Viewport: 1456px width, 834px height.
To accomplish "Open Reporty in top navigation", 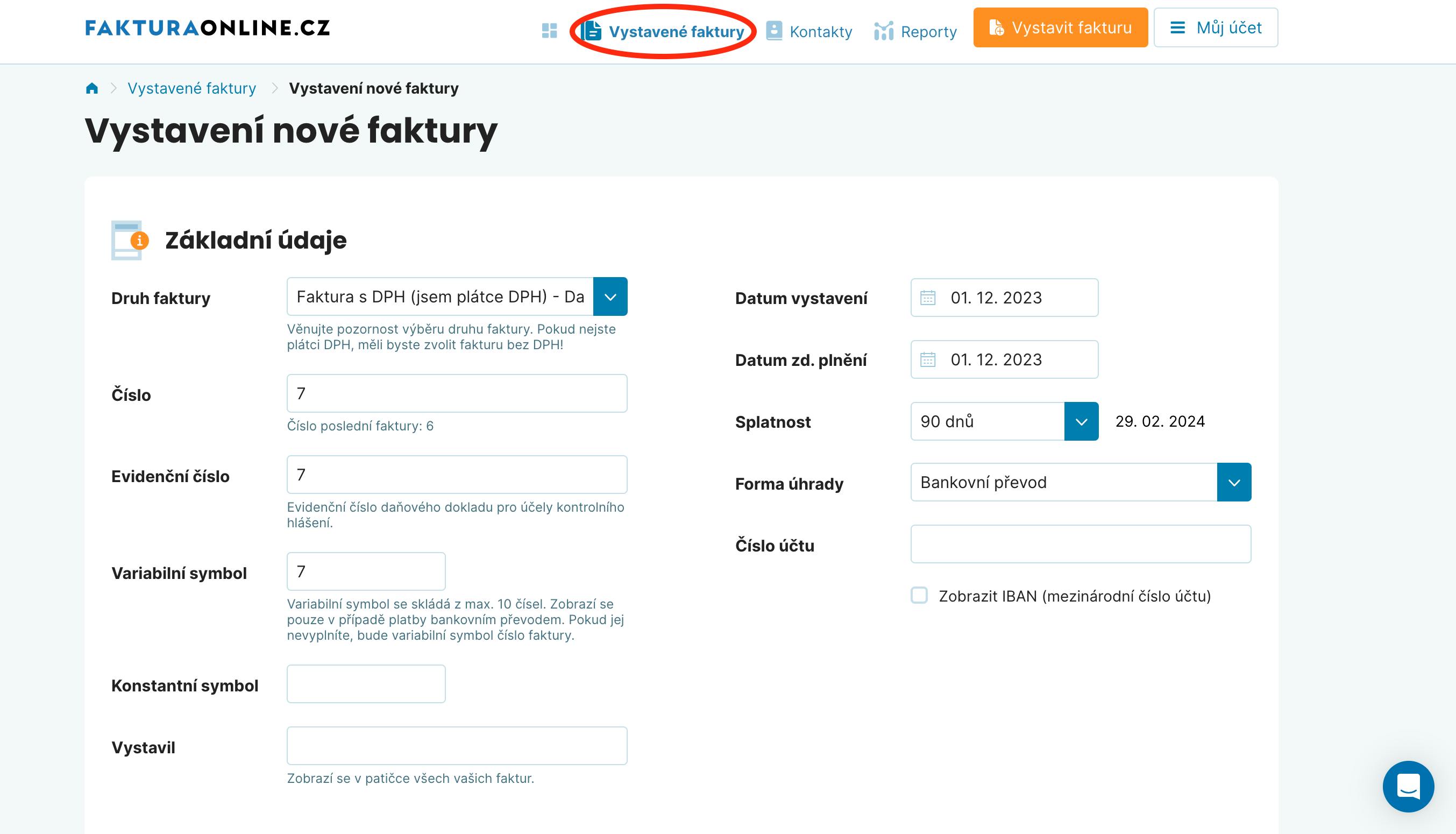I will (x=915, y=32).
